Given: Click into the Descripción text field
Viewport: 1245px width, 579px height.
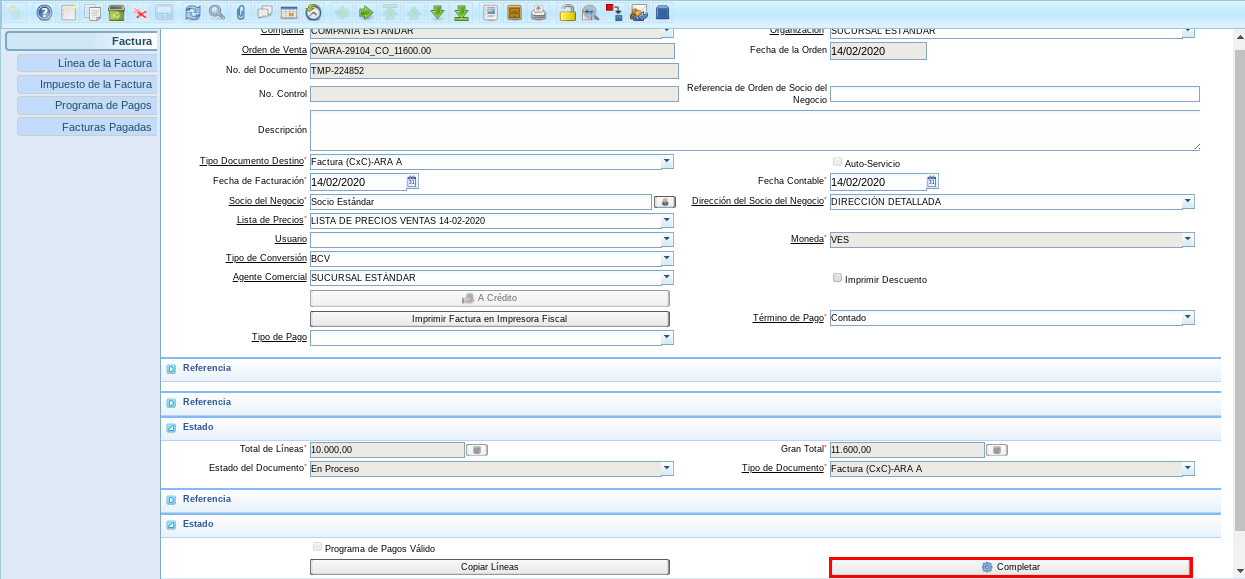Looking at the screenshot, I should coord(754,130).
